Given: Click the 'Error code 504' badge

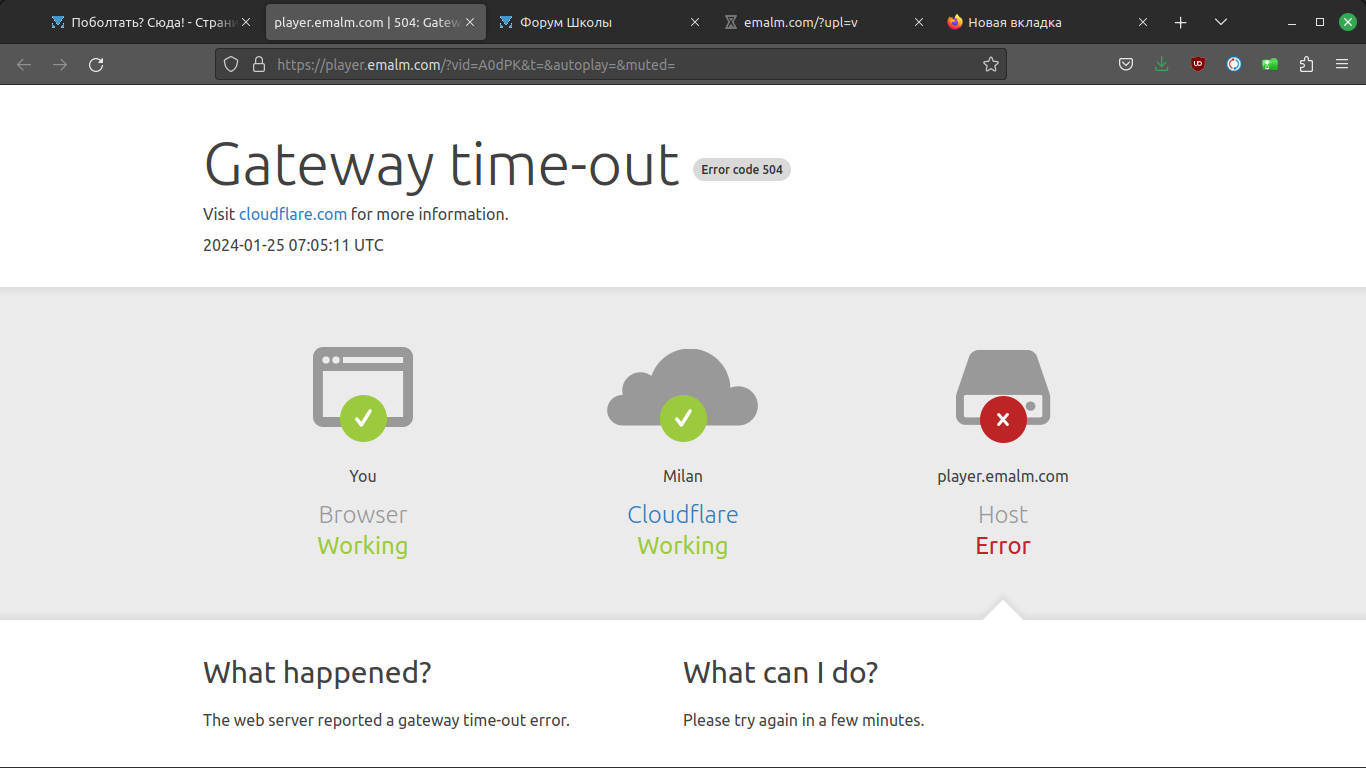Looking at the screenshot, I should click(x=742, y=169).
